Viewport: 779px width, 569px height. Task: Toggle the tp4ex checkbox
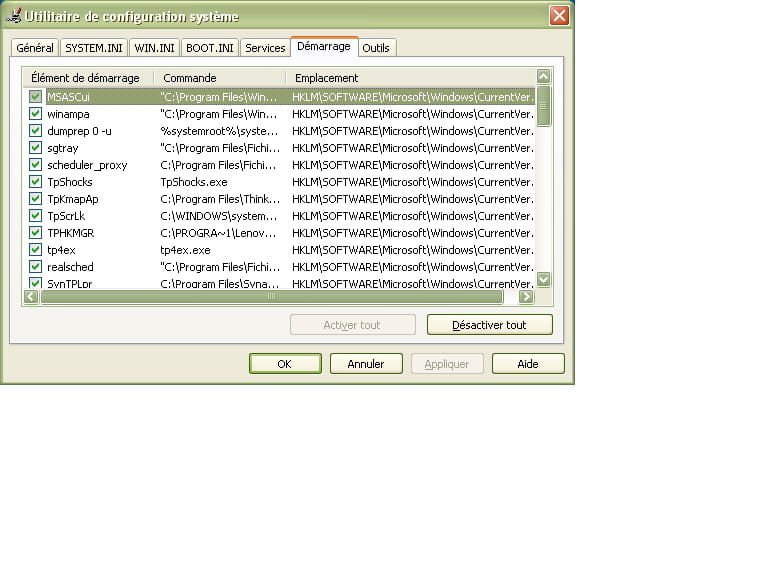35,249
